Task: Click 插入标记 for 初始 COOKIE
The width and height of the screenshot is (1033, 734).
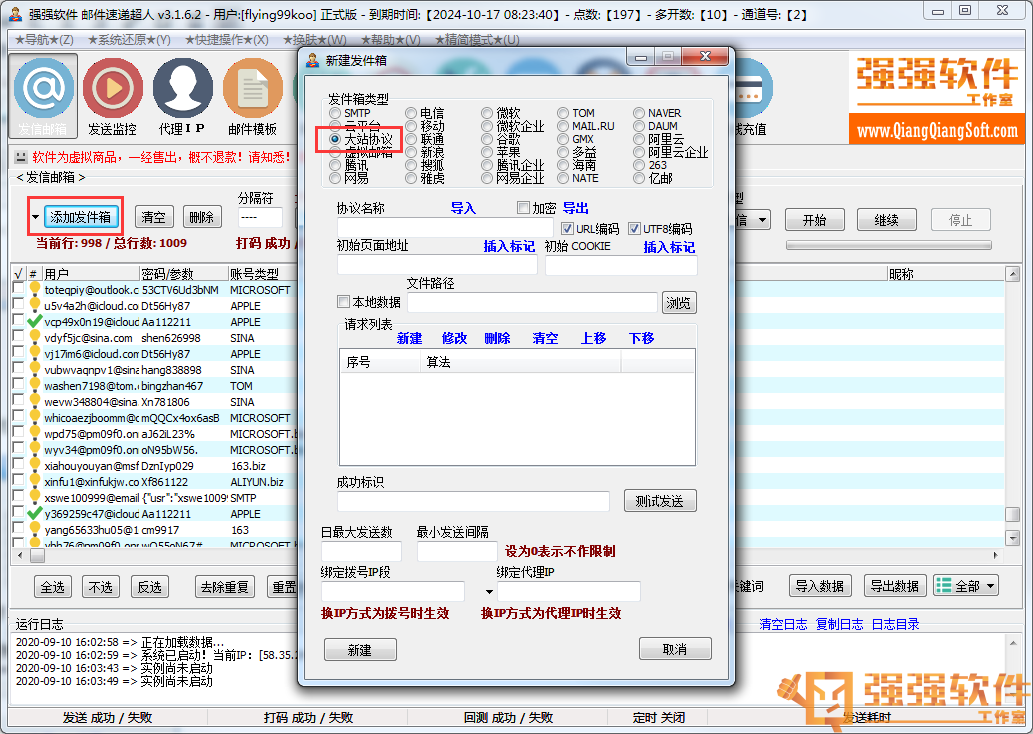Action: click(669, 247)
